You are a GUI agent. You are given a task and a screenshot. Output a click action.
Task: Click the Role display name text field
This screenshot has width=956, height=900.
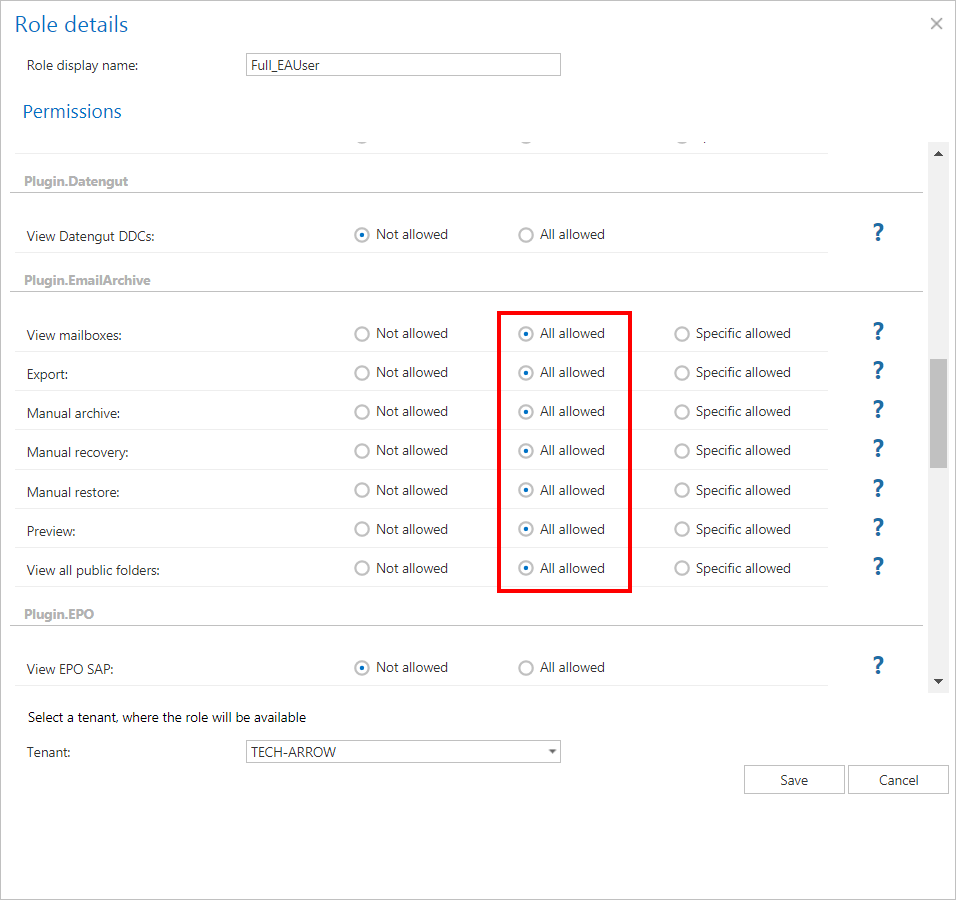403,65
